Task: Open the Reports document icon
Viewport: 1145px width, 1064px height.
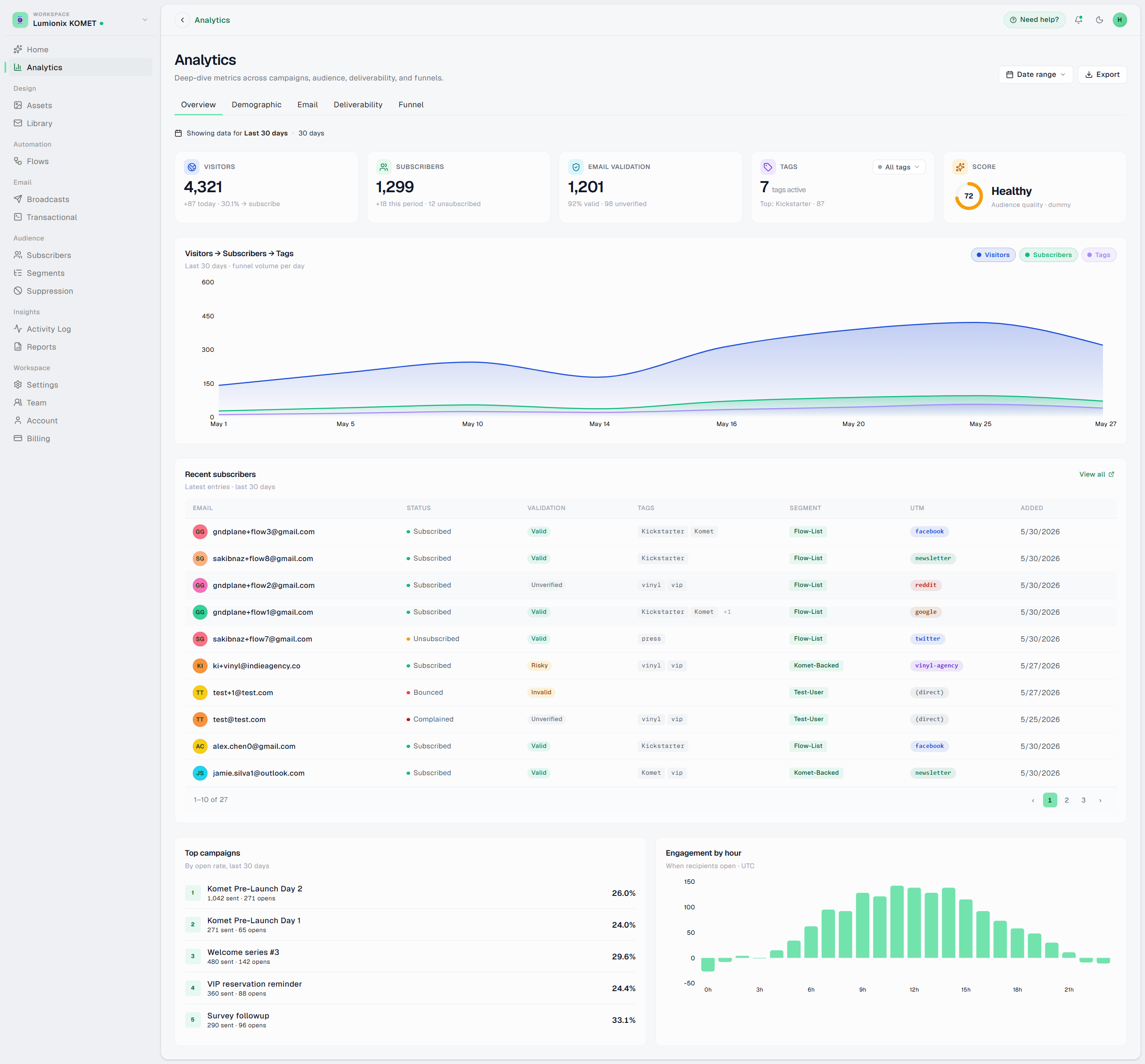Action: [x=18, y=346]
